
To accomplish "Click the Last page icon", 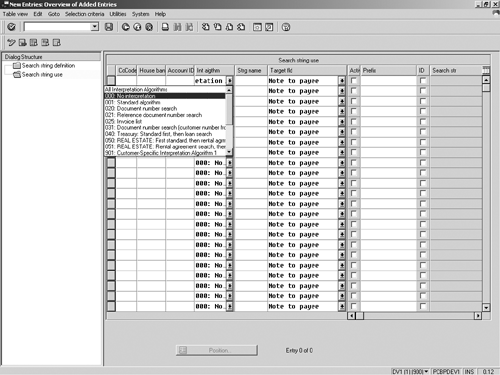I will point(241,27).
